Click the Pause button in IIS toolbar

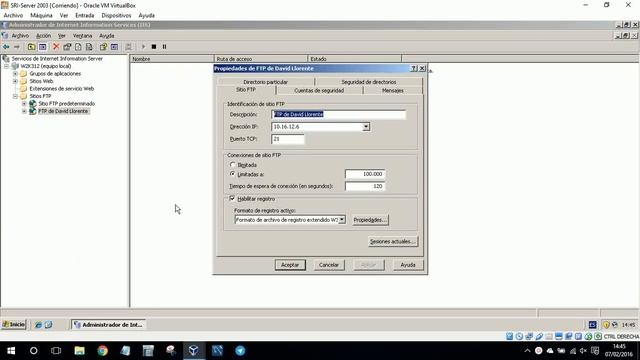(x=164, y=47)
